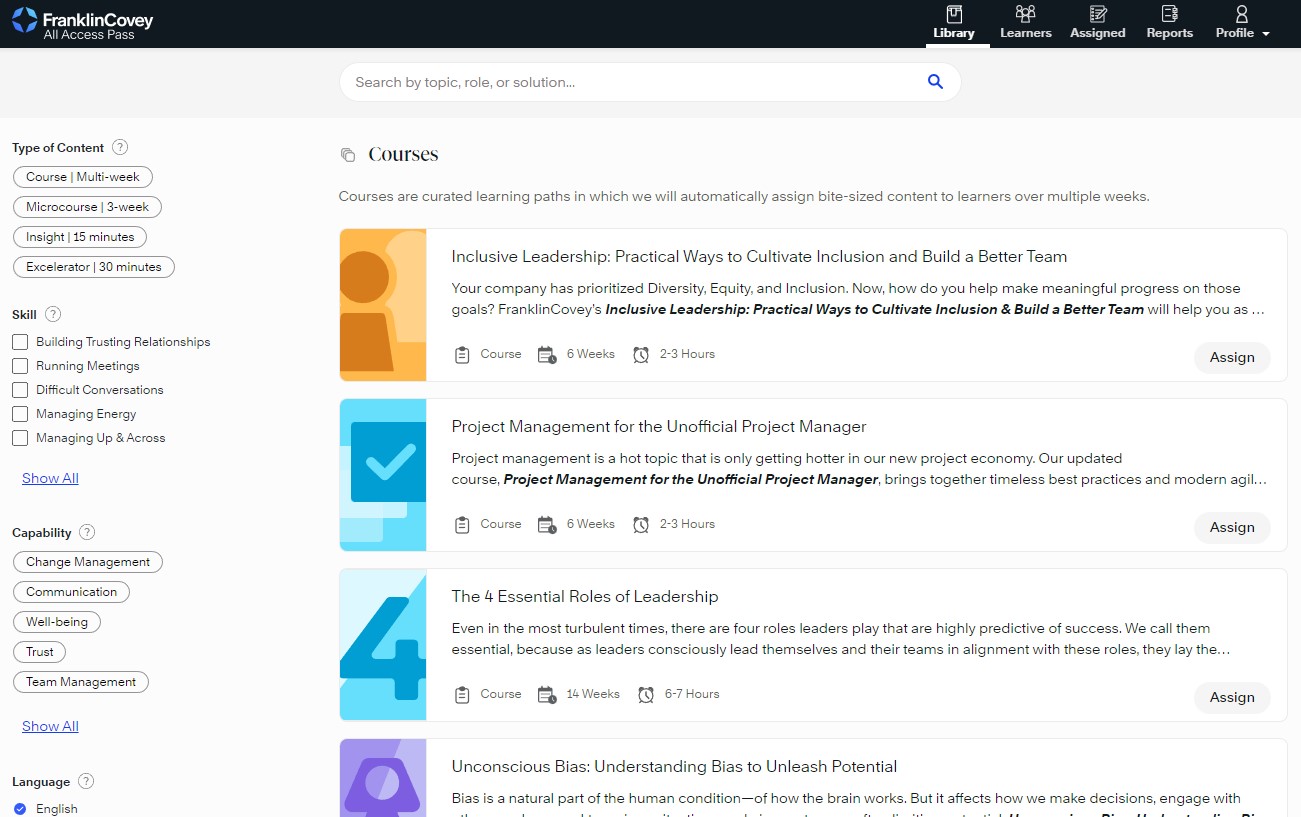Click 4 Essential Roles clipboard icon

[x=462, y=694]
